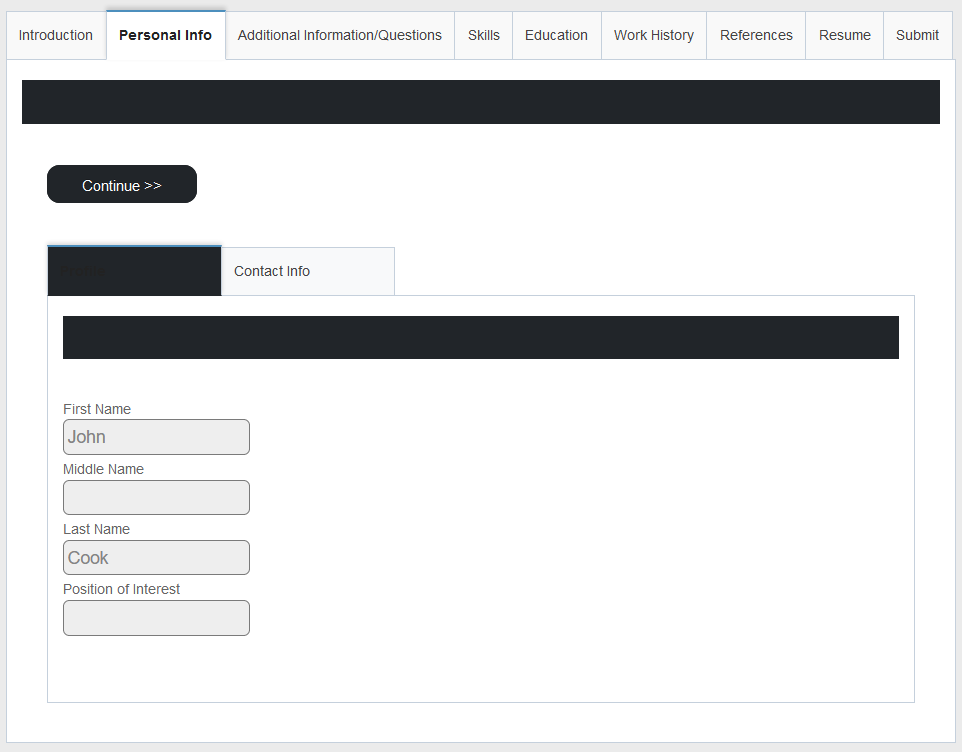This screenshot has height=752, width=962.
Task: Select the dark Profile sub-tab
Action: click(x=134, y=271)
